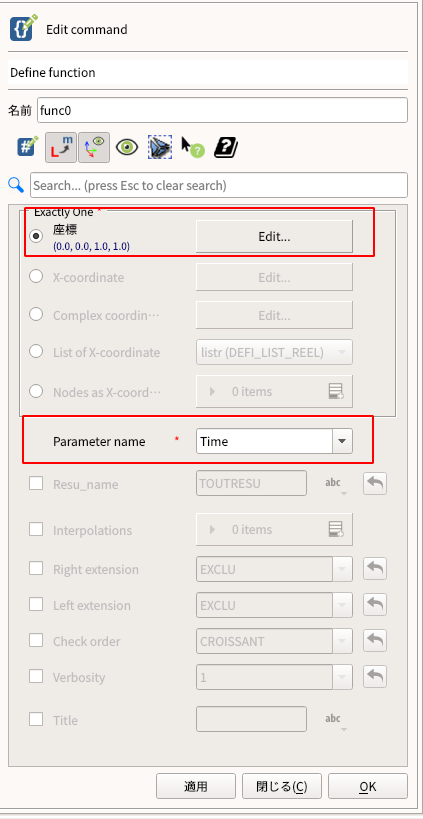Click the 名前 func0 name field

222,110
